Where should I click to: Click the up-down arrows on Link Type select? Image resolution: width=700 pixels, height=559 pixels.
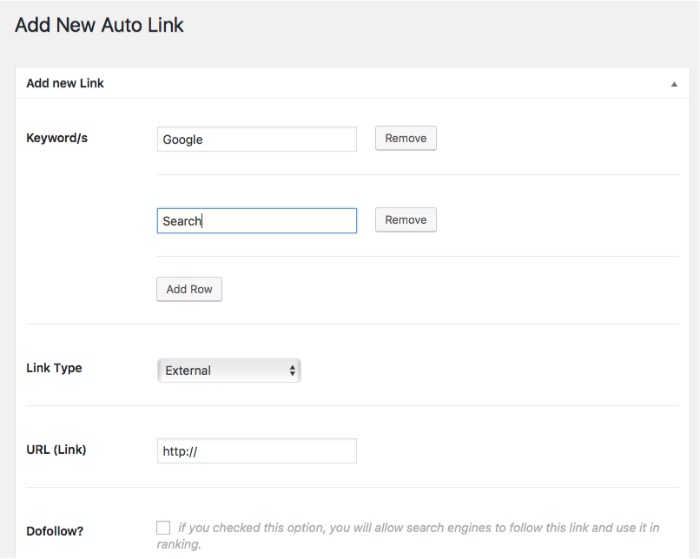292,370
